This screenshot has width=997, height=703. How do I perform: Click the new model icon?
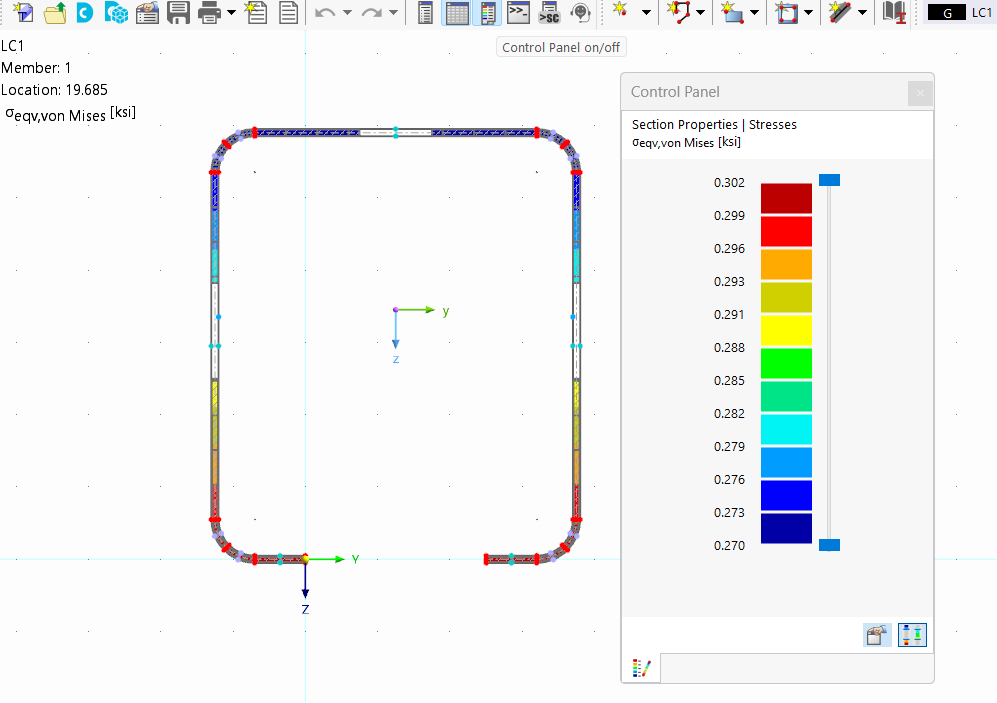[24, 13]
